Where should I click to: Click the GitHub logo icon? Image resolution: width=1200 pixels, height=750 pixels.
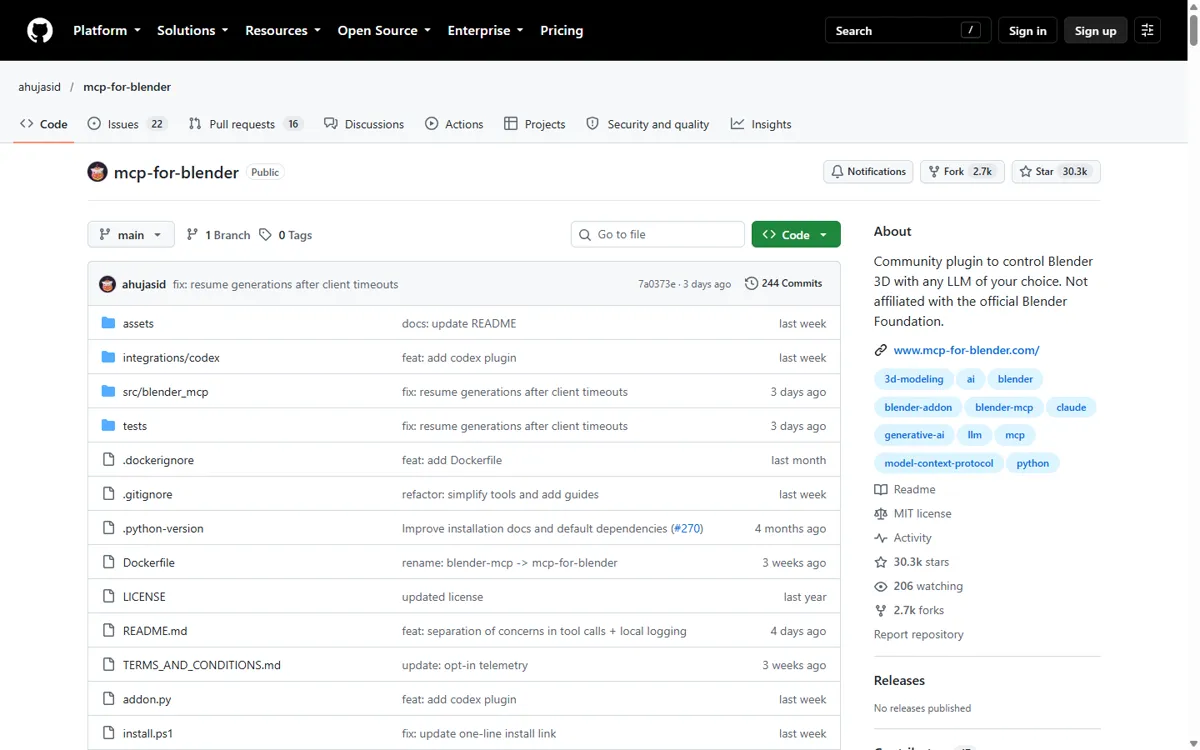click(x=39, y=31)
